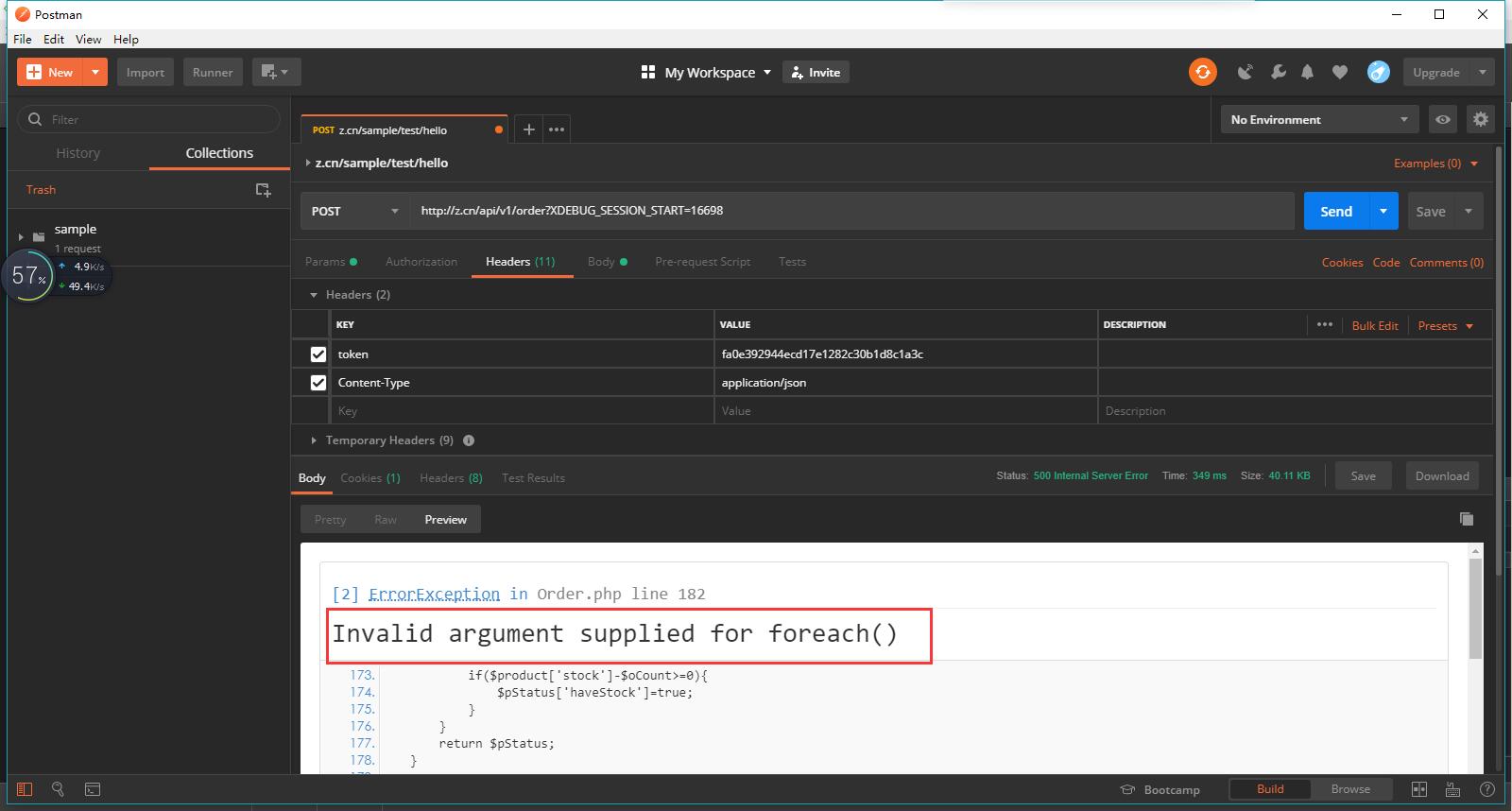Open the Edit menu
1512x811 pixels.
54,39
